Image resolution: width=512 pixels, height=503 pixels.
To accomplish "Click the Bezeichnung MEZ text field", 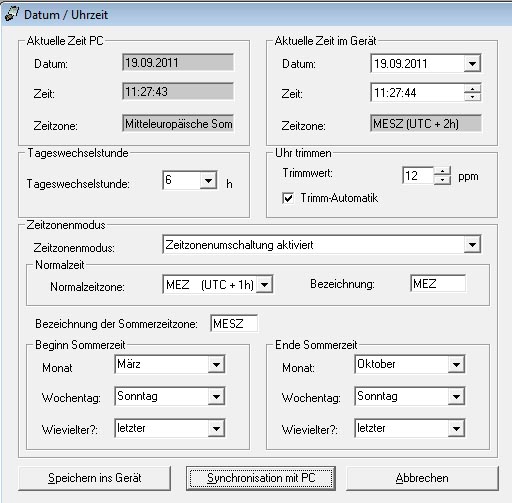I will (438, 284).
